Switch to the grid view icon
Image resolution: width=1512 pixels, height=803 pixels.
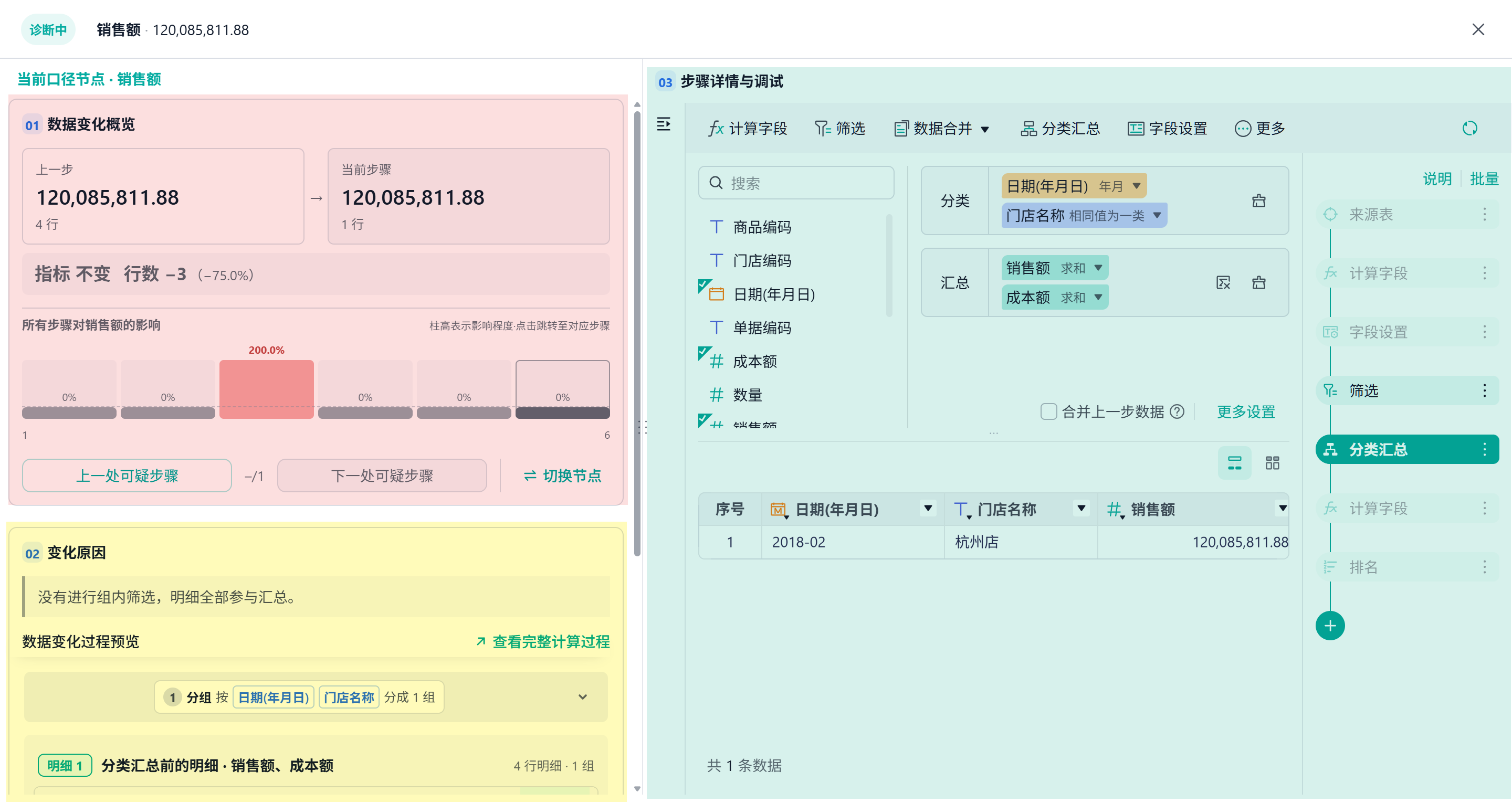point(1272,463)
